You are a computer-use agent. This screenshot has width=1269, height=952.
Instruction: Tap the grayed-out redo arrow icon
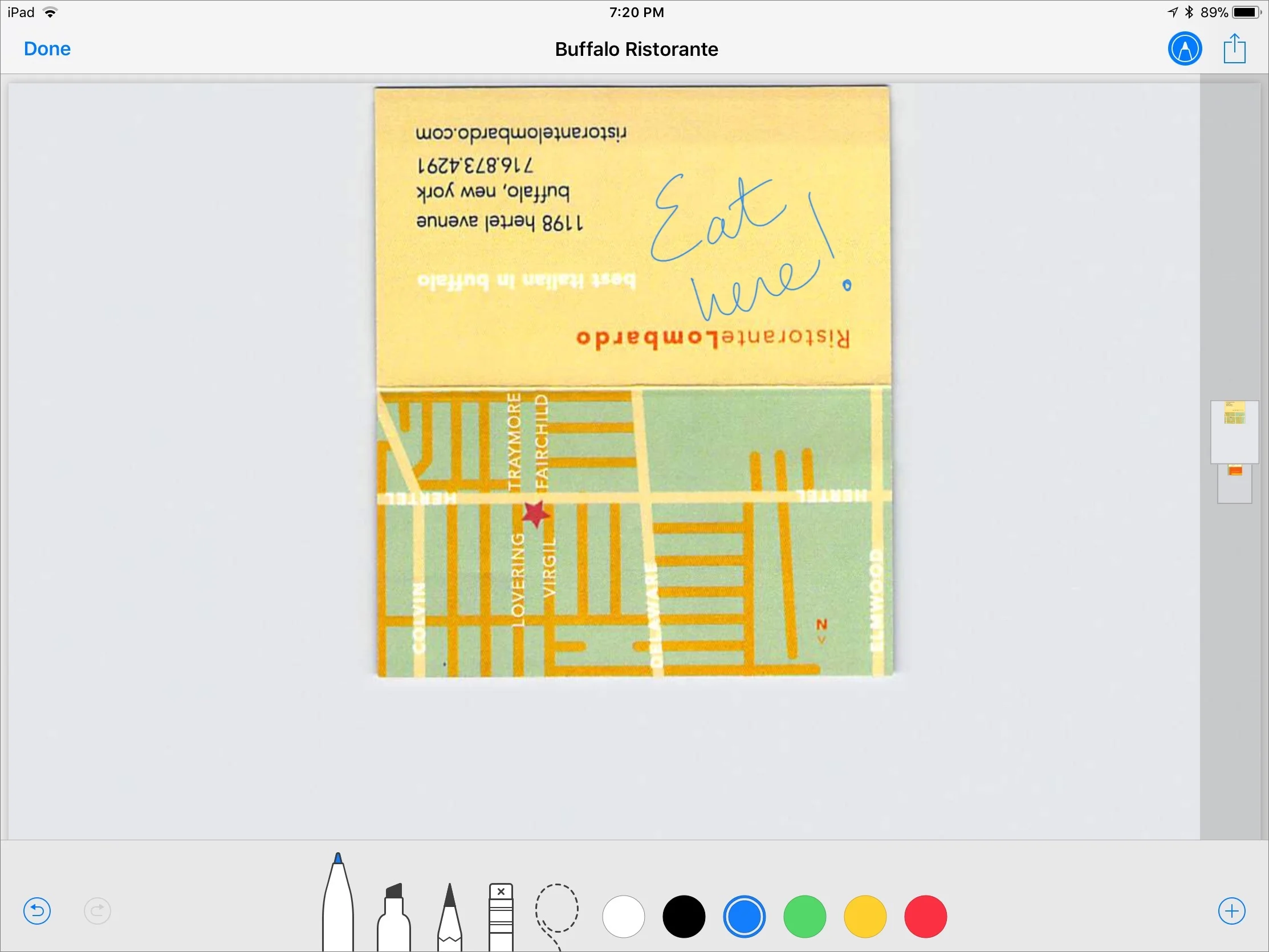click(97, 911)
